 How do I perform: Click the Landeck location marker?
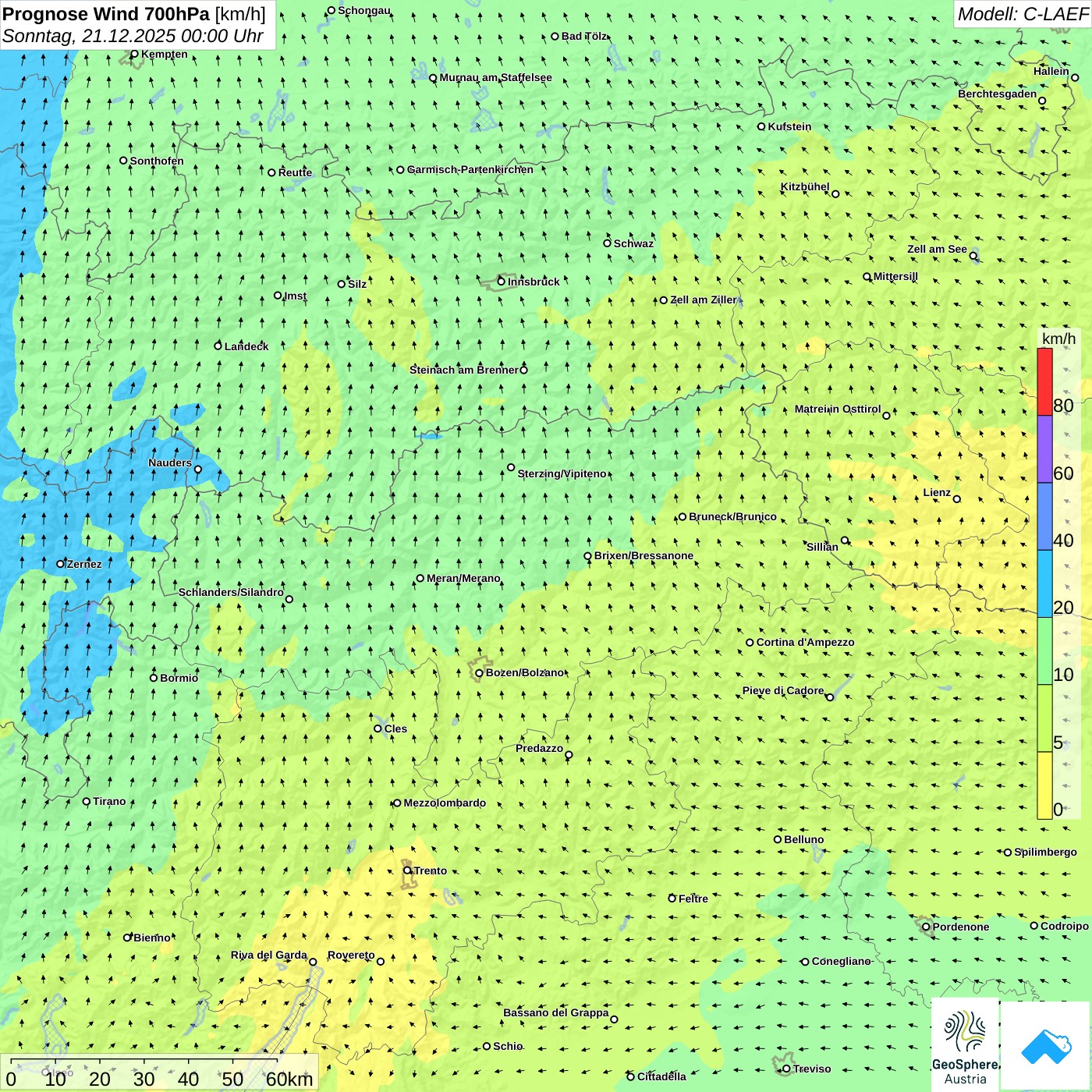(x=218, y=346)
